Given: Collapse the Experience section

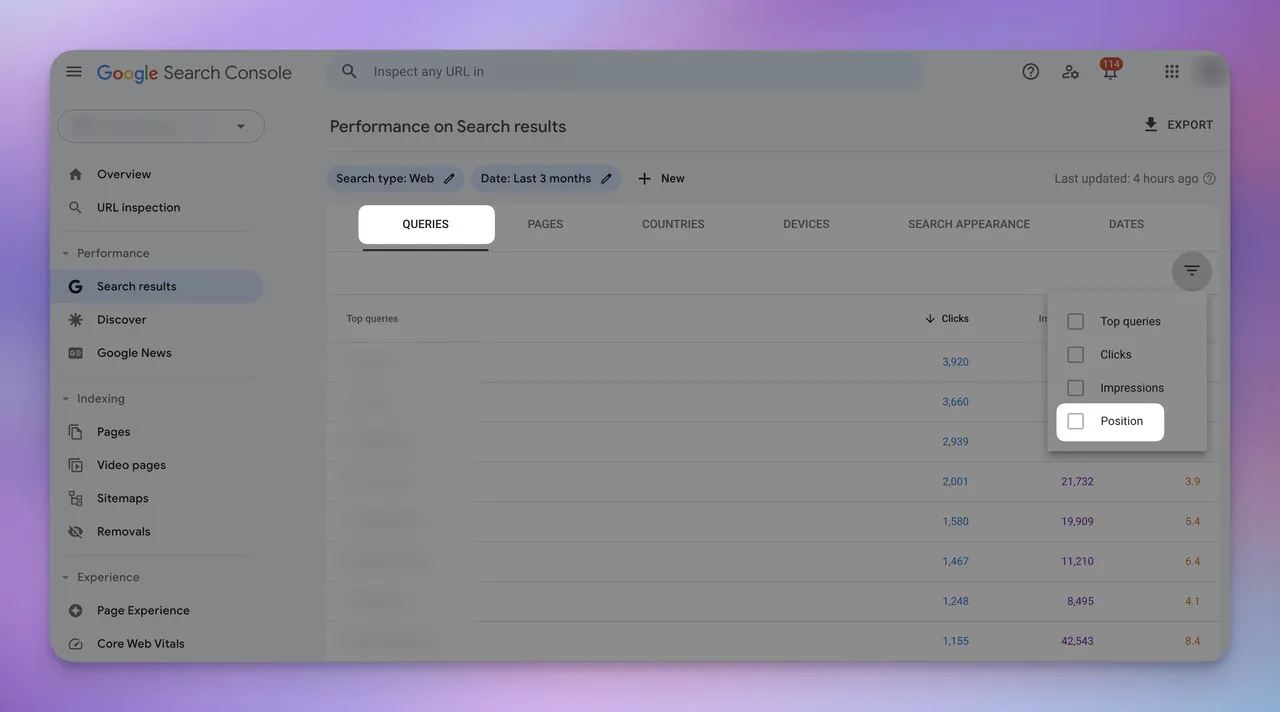Looking at the screenshot, I should 66,578.
